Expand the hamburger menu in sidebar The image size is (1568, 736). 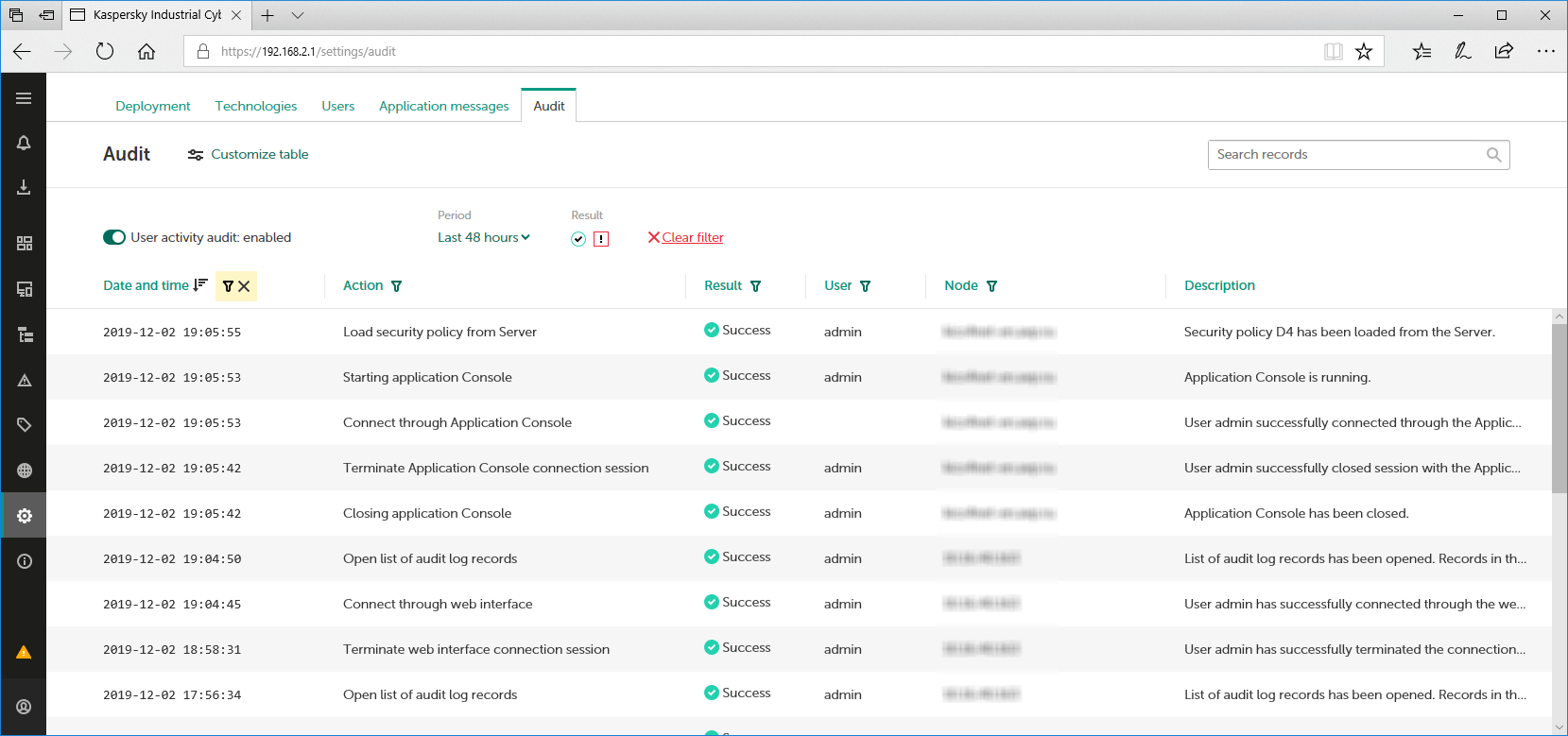[x=24, y=98]
